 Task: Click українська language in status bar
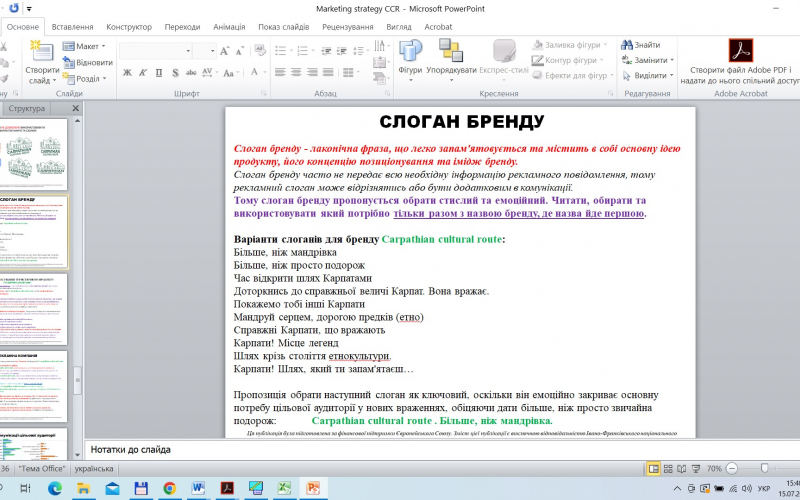coord(94,468)
